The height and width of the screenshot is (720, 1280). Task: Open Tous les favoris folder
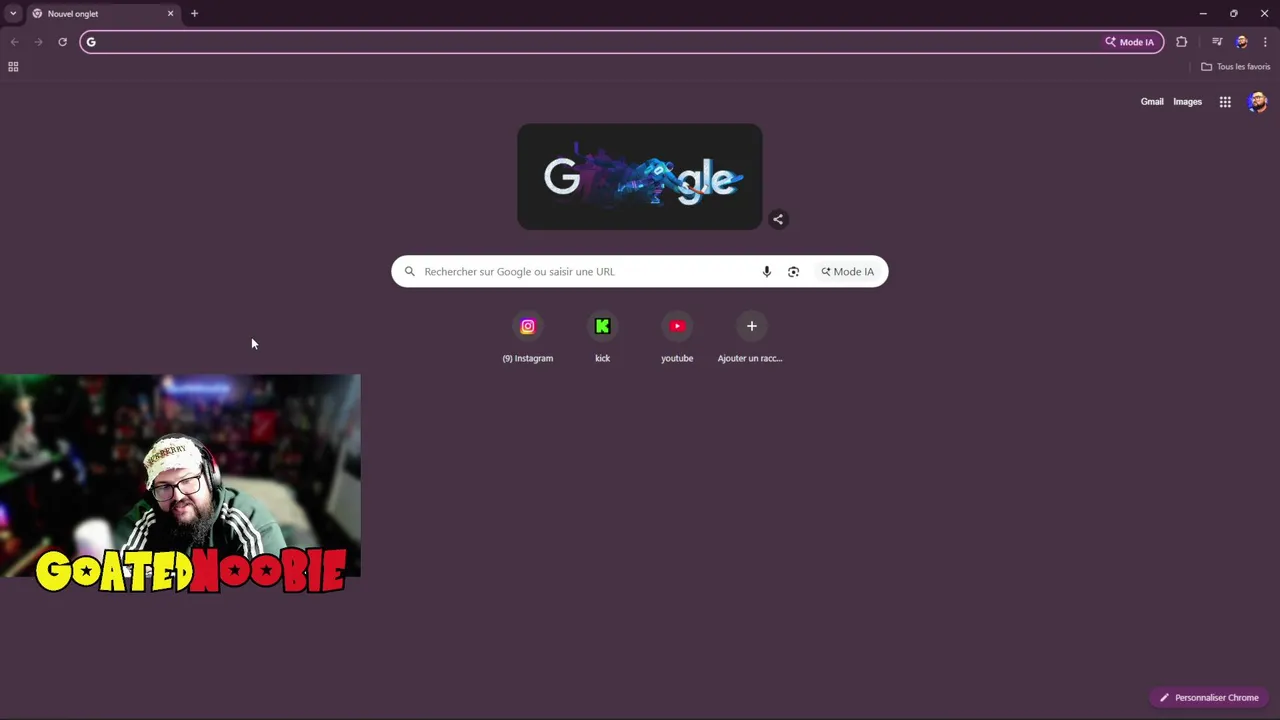[1235, 67]
